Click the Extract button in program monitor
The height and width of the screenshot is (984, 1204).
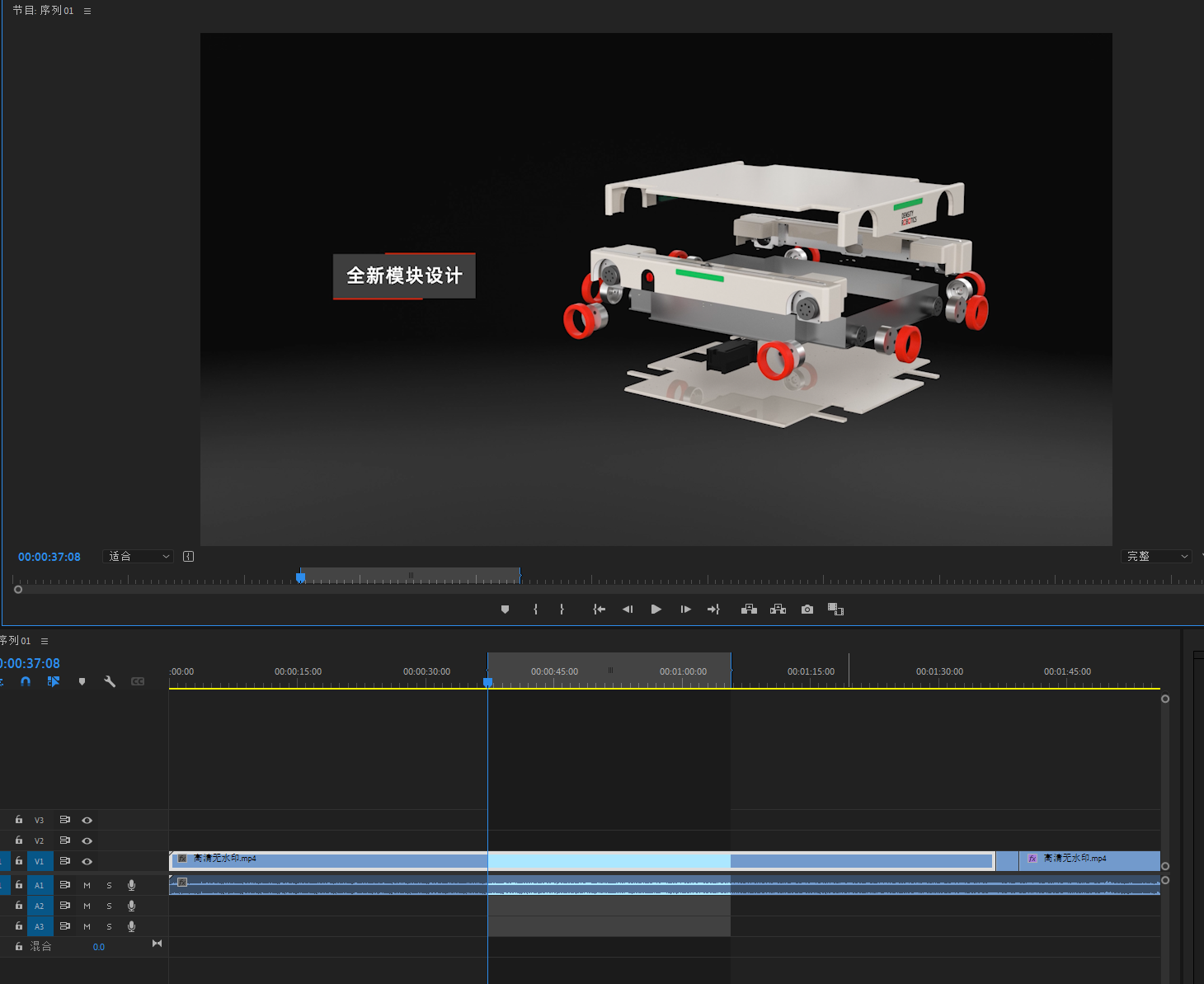point(778,610)
